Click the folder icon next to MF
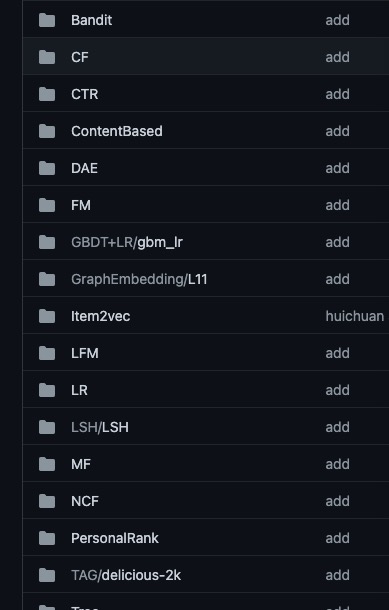This screenshot has width=389, height=610. 47,464
